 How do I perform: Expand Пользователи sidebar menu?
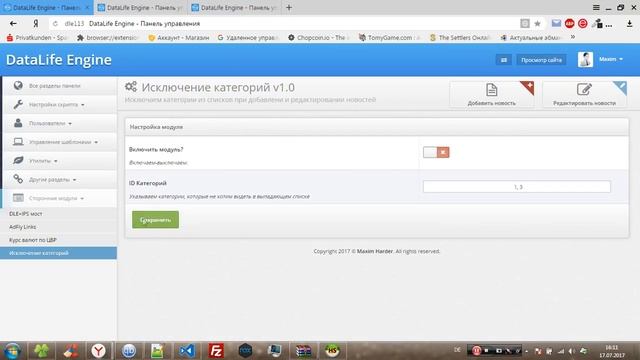pyautogui.click(x=50, y=123)
